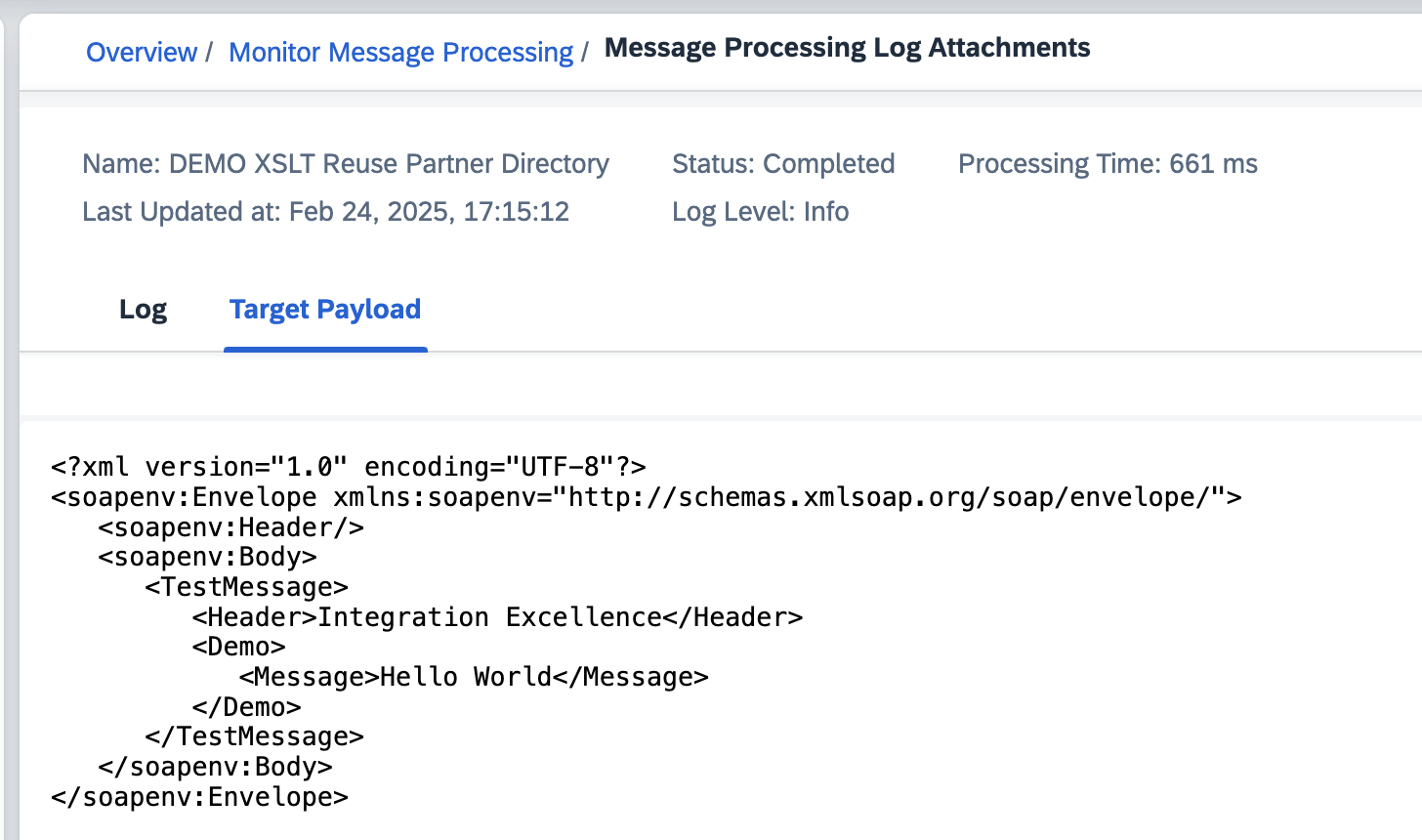Select the Target Payload tab
This screenshot has width=1422, height=840.
[x=325, y=310]
